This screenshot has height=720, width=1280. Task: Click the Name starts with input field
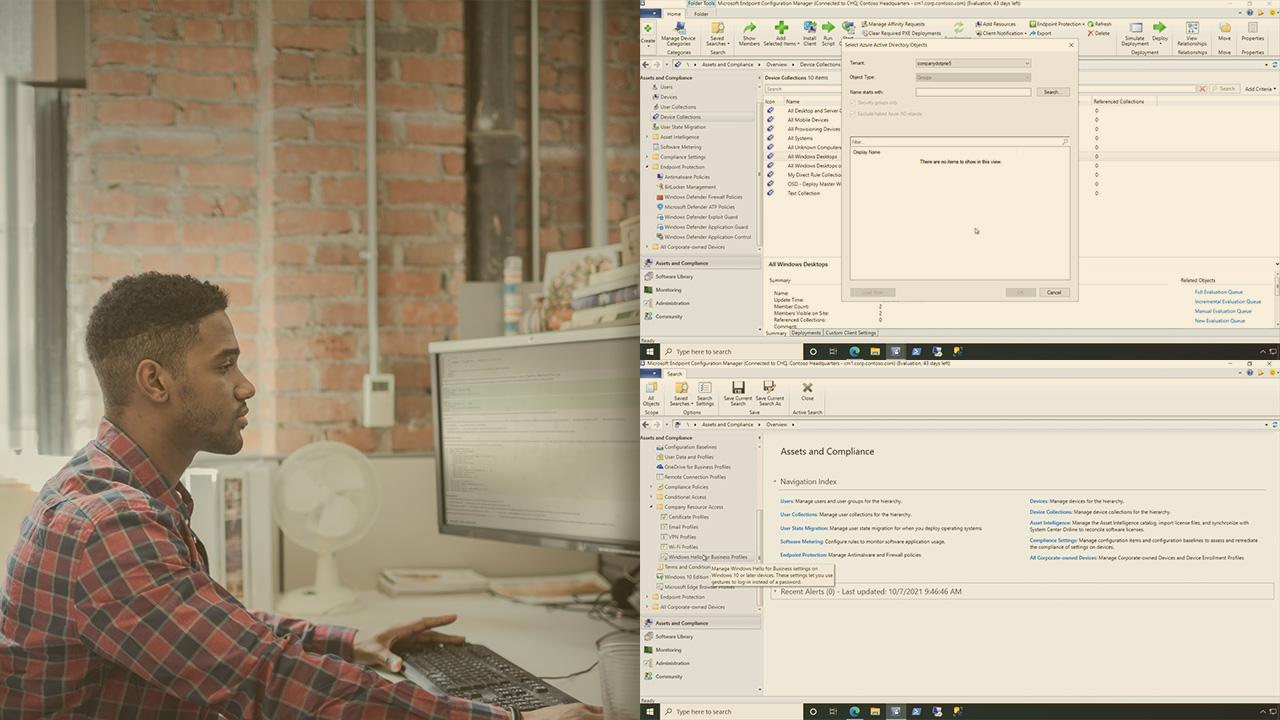click(x=972, y=92)
